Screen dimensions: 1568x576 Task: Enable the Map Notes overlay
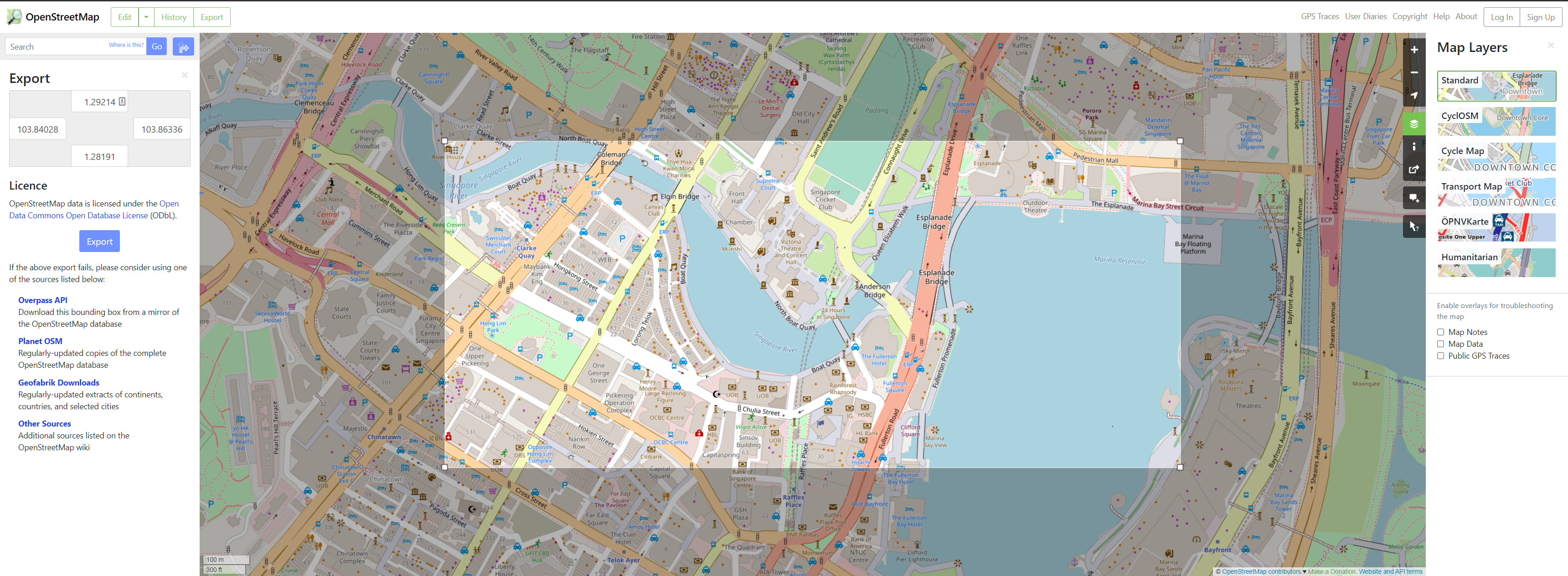point(1441,331)
